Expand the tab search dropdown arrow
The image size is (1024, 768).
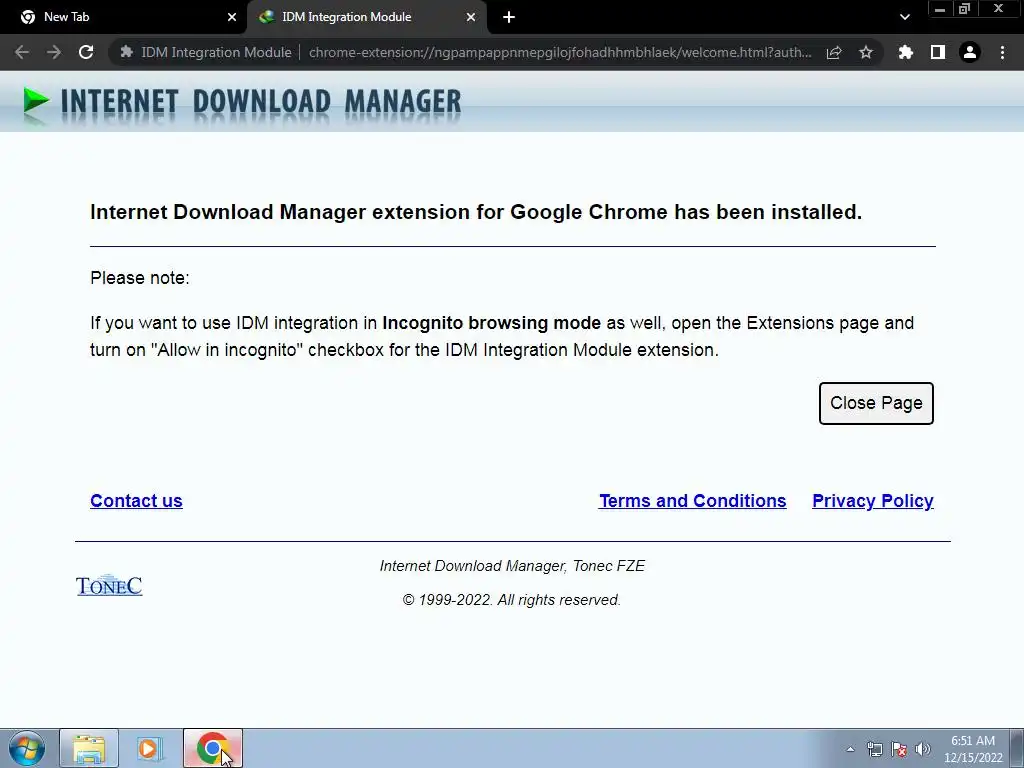coord(904,17)
